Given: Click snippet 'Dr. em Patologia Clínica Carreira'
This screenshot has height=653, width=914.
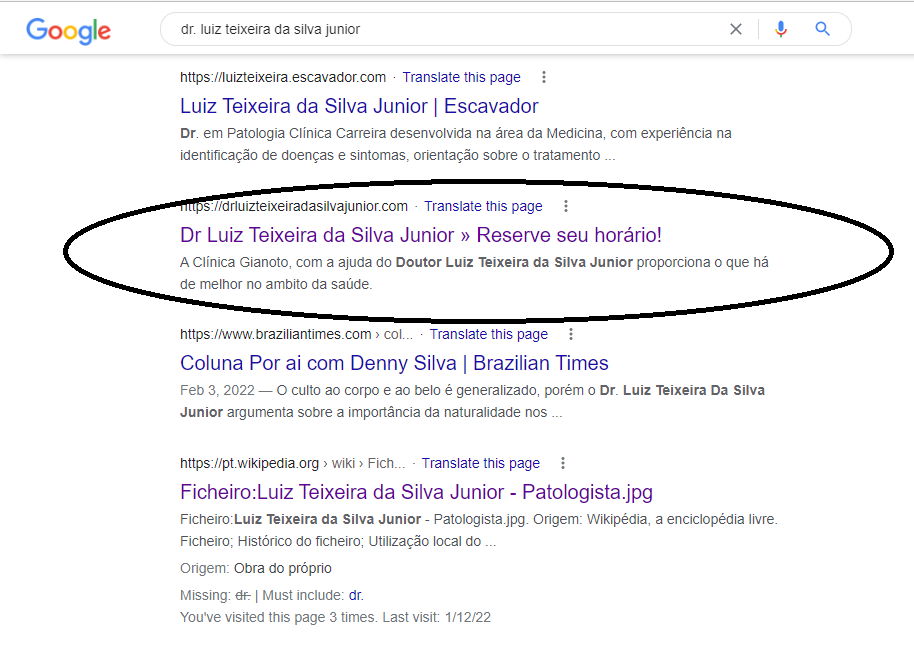Looking at the screenshot, I should coord(456,144).
